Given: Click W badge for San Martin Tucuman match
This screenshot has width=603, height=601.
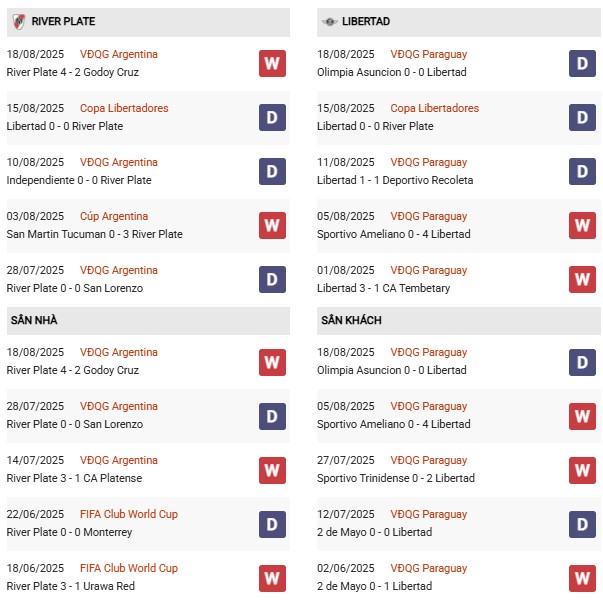Looking at the screenshot, I should (272, 226).
